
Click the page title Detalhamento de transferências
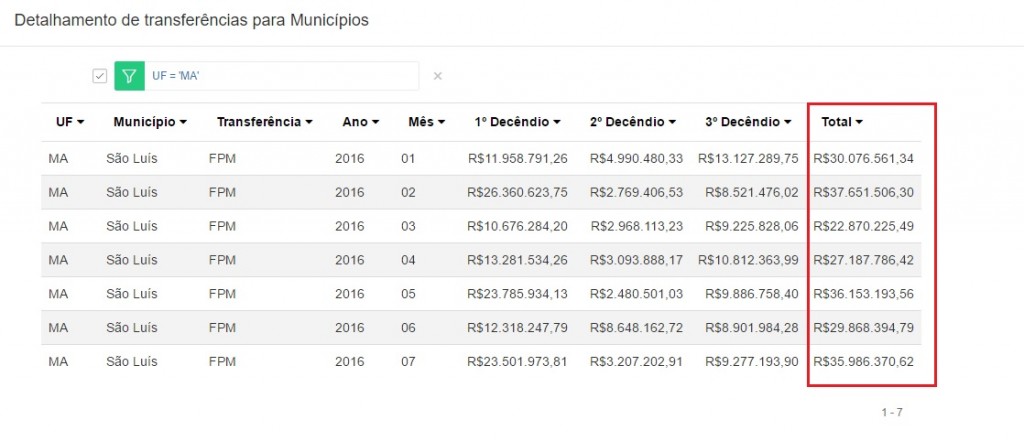(192, 21)
